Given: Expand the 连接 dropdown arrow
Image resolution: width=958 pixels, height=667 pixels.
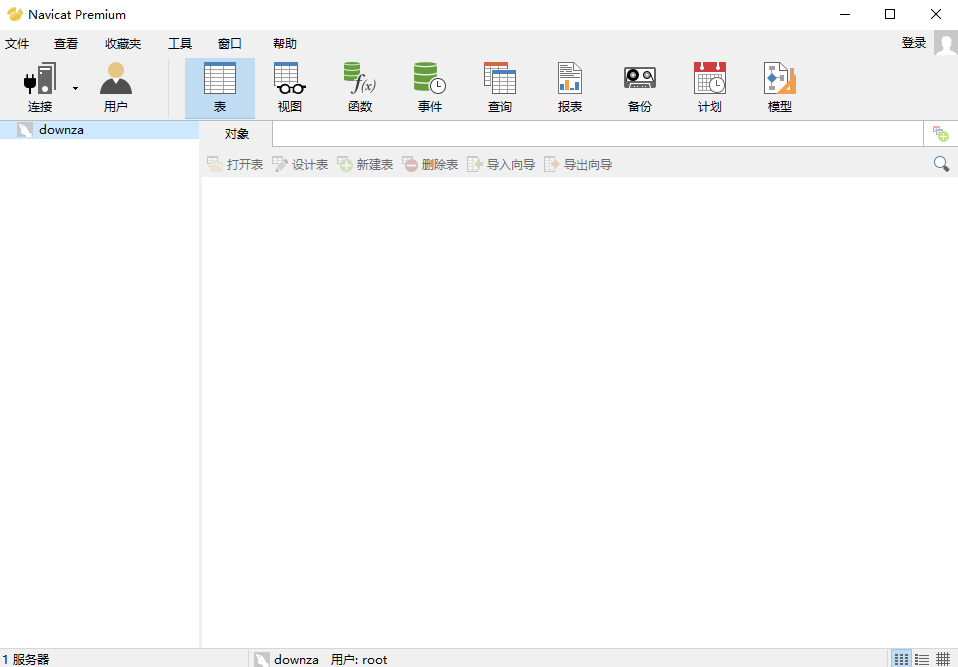Looking at the screenshot, I should coord(75,89).
